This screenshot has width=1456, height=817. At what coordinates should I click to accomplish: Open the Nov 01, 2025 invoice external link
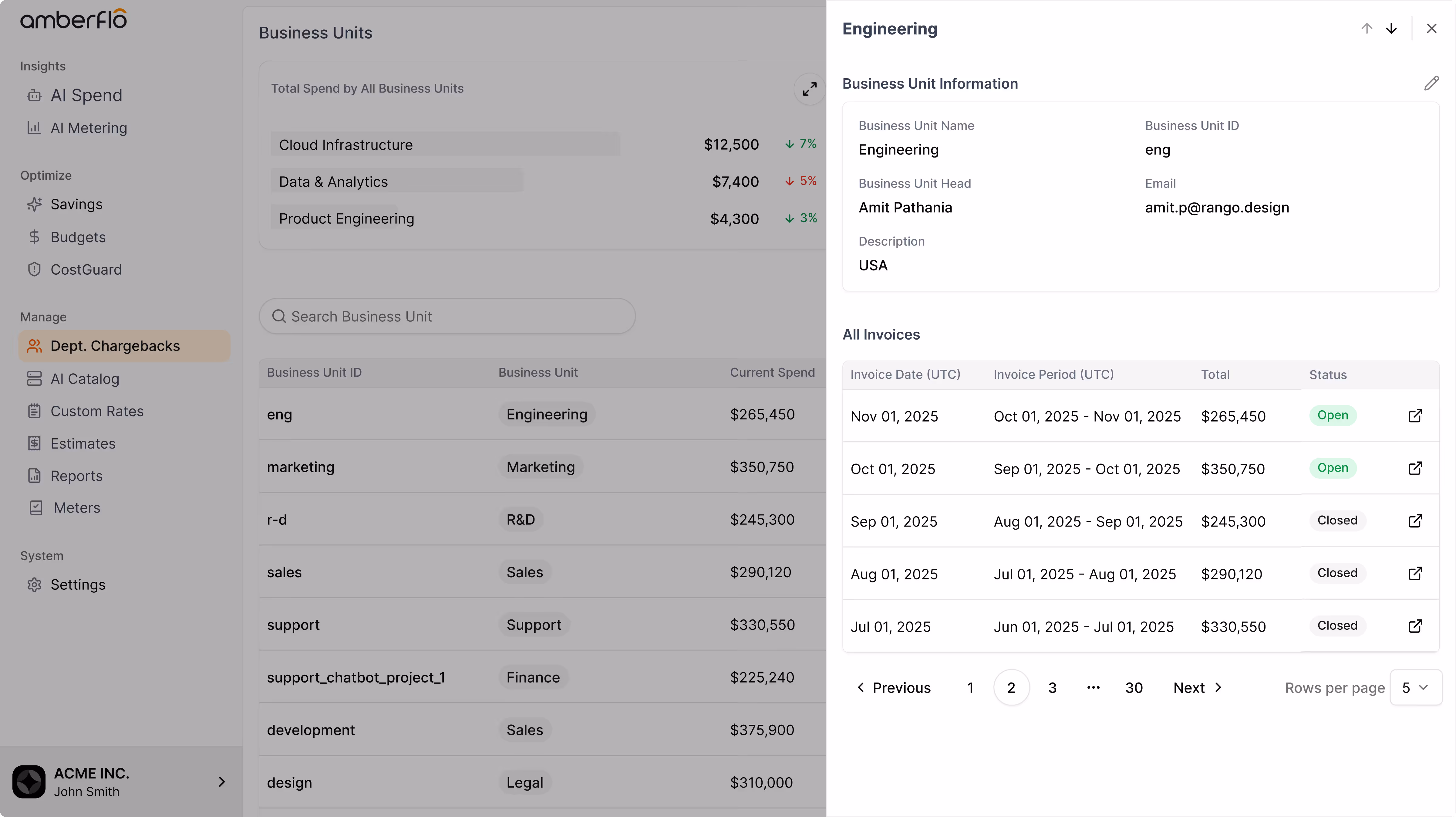click(1415, 416)
